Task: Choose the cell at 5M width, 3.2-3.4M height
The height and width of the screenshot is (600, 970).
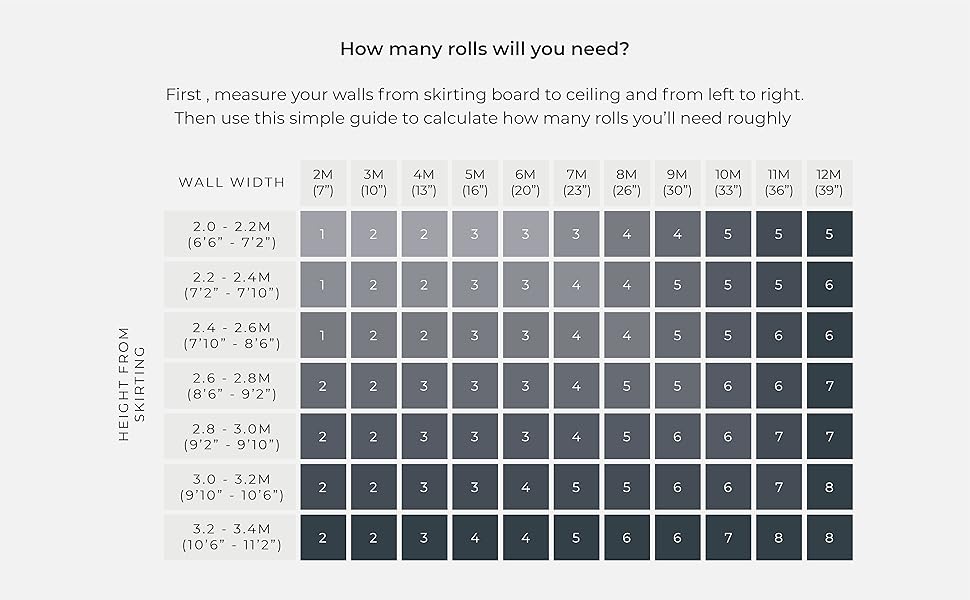Action: click(x=475, y=537)
